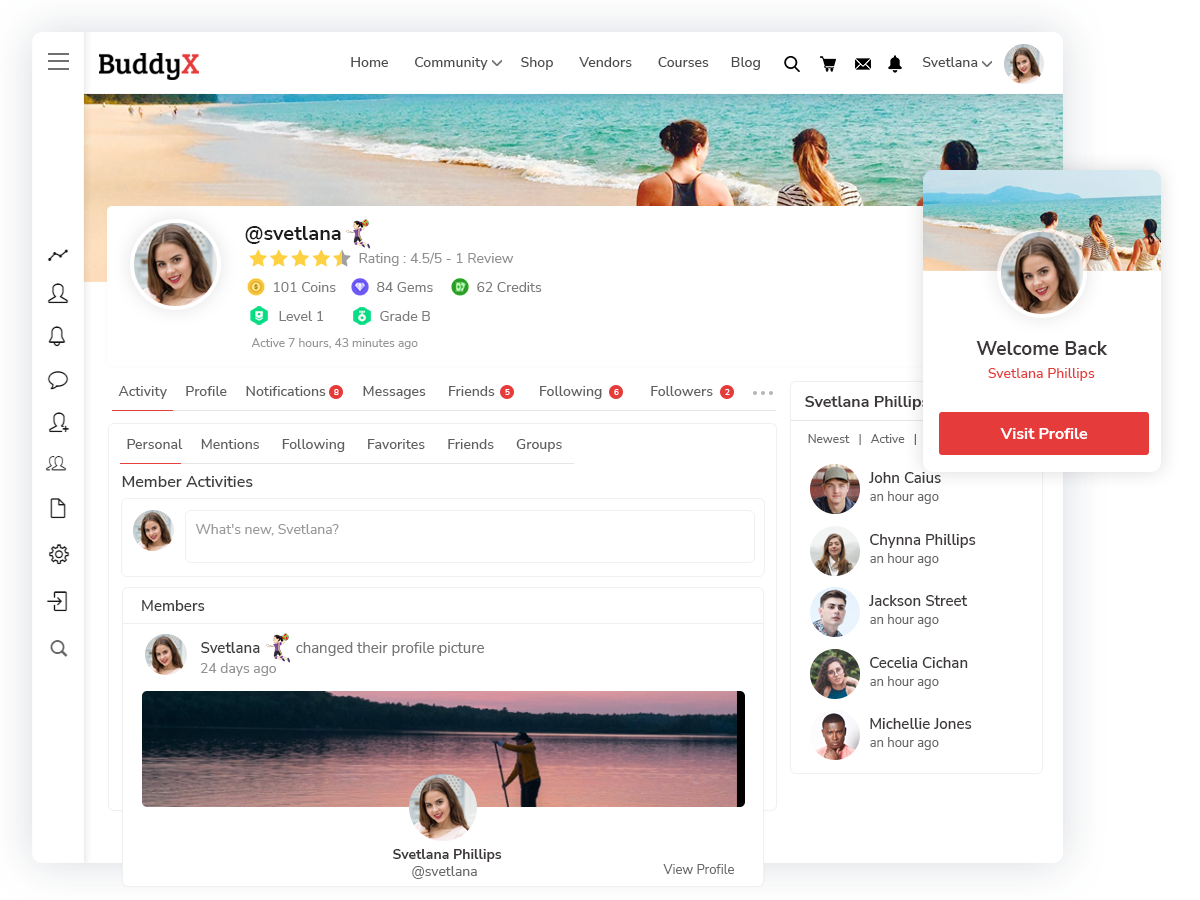Click the add-friend icon in the sidebar

(58, 422)
